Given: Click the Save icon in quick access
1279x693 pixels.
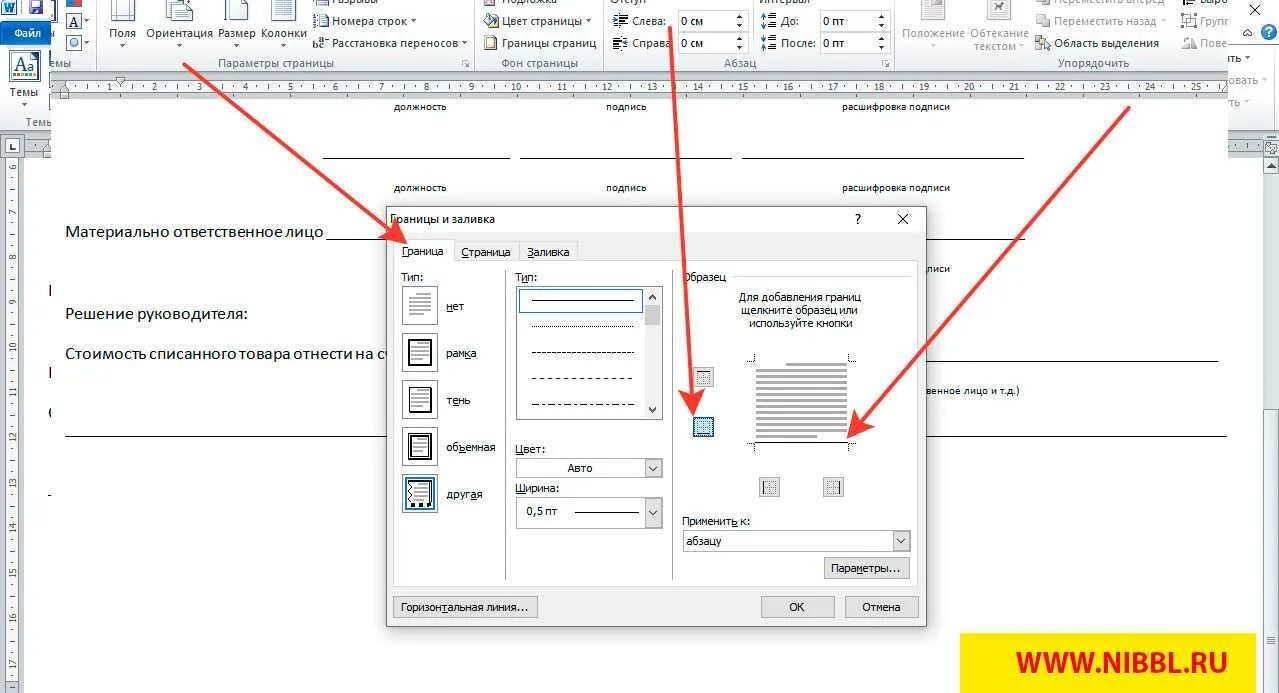Looking at the screenshot, I should (36, 7).
